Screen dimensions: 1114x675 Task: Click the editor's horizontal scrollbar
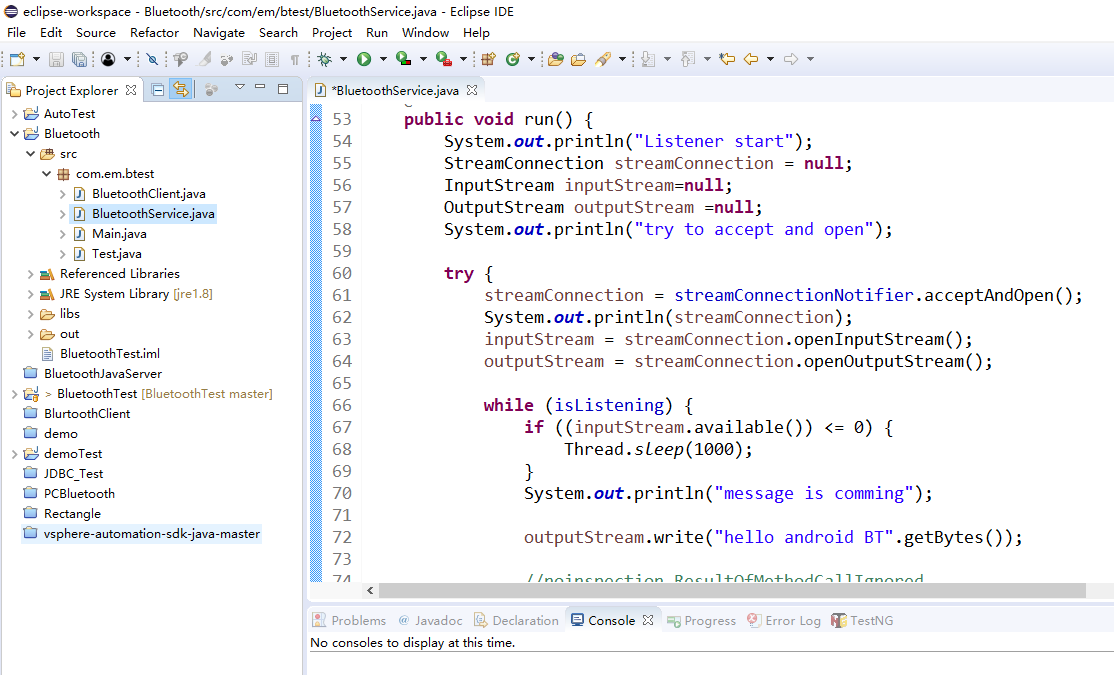tap(730, 591)
